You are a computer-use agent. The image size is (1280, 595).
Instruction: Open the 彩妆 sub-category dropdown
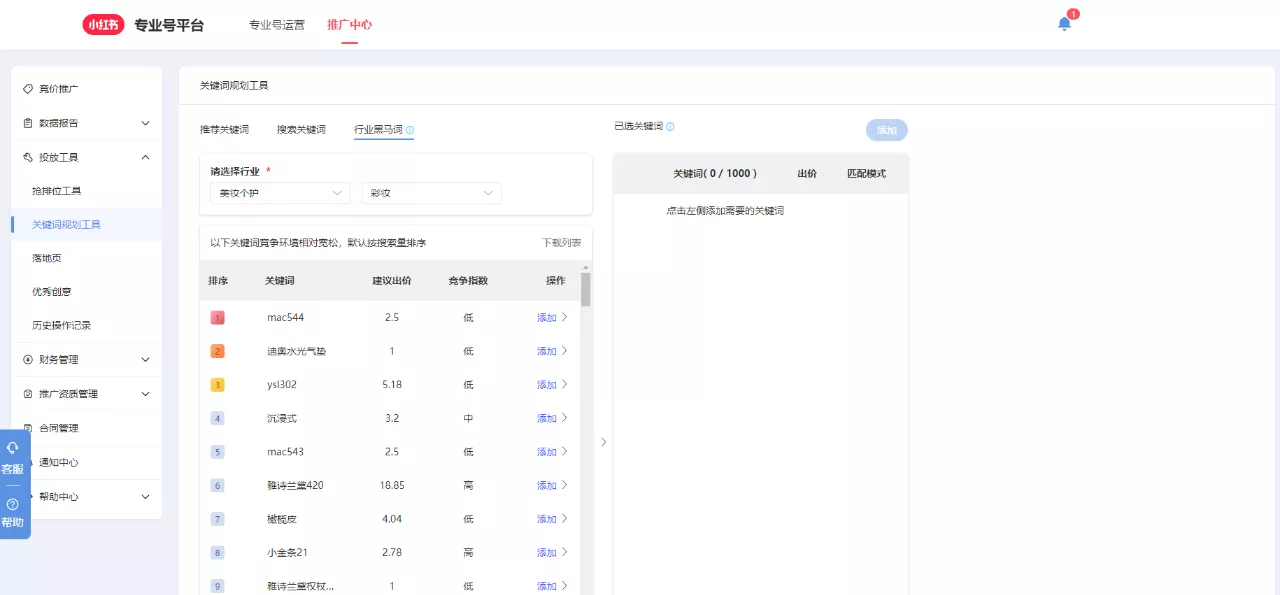click(431, 193)
